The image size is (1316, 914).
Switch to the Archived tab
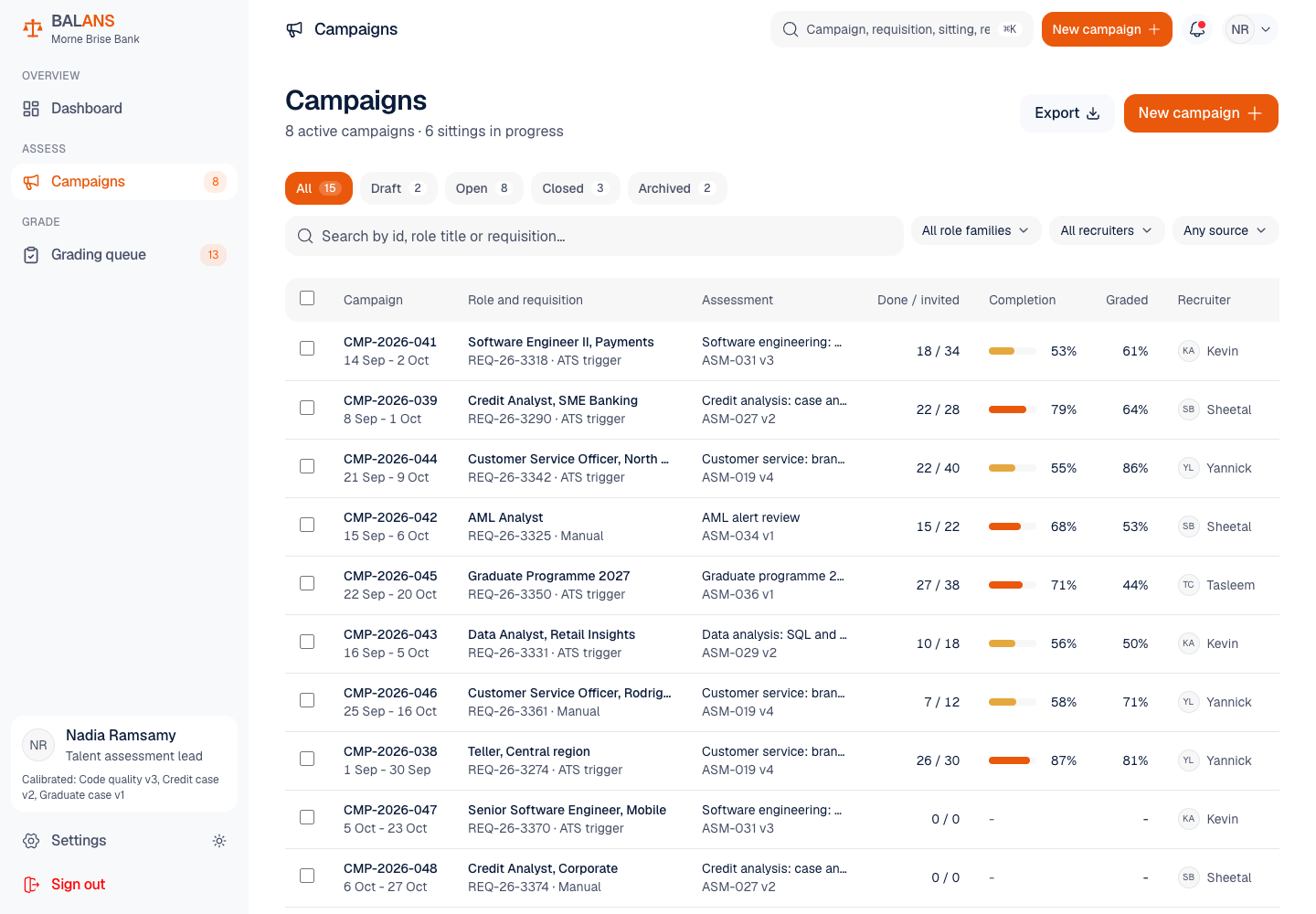(x=677, y=188)
